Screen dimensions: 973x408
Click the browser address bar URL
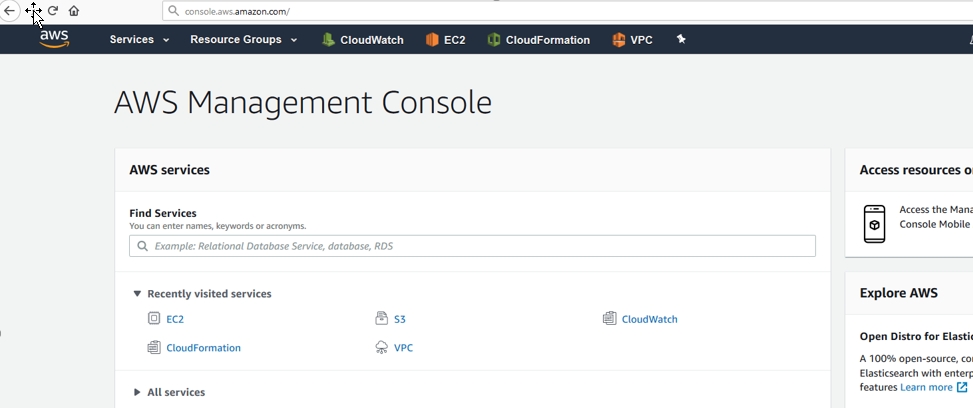pos(237,11)
